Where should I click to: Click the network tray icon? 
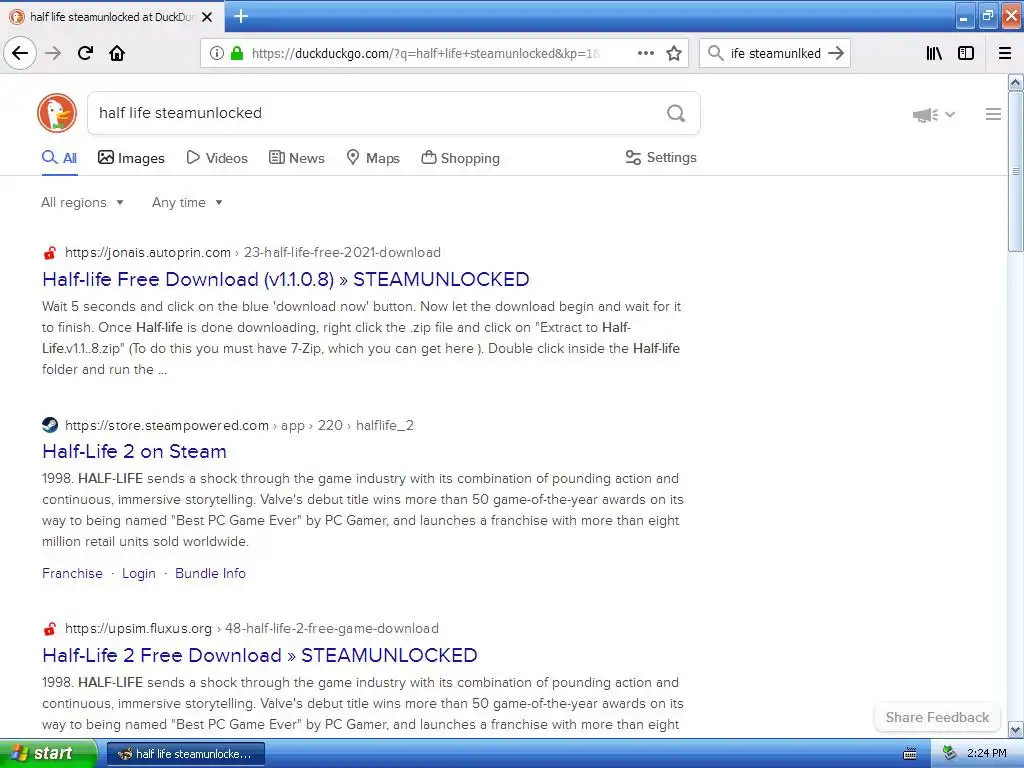(950, 754)
